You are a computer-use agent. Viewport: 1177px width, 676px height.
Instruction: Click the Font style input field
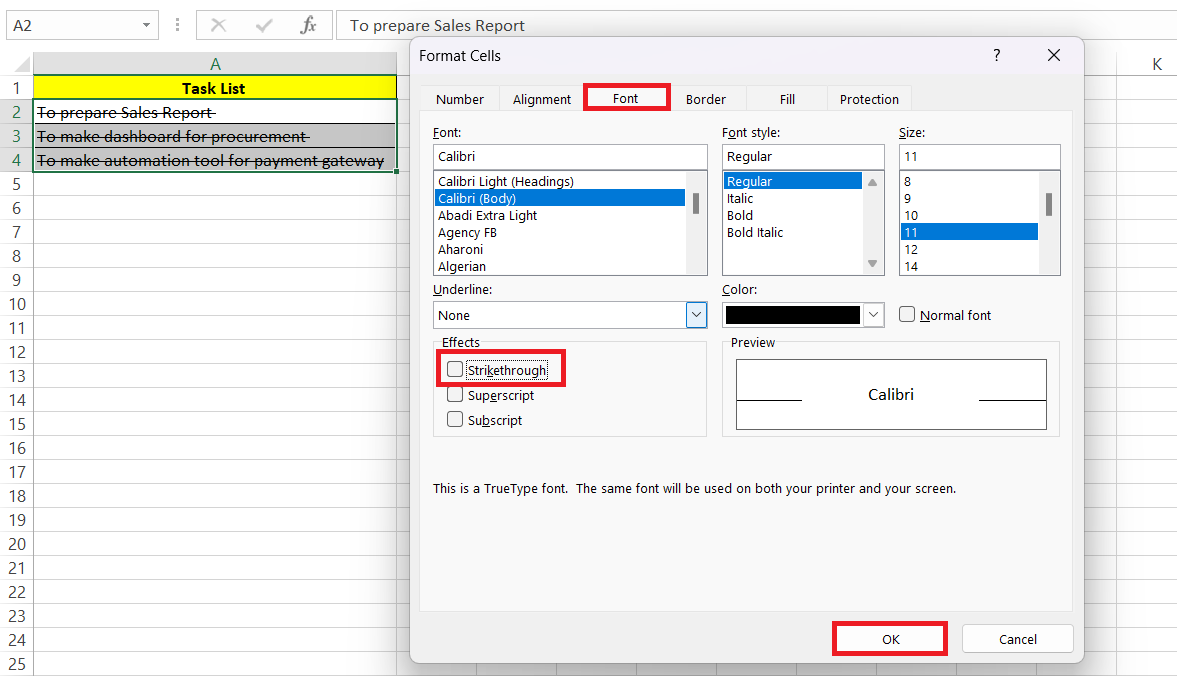click(x=802, y=157)
